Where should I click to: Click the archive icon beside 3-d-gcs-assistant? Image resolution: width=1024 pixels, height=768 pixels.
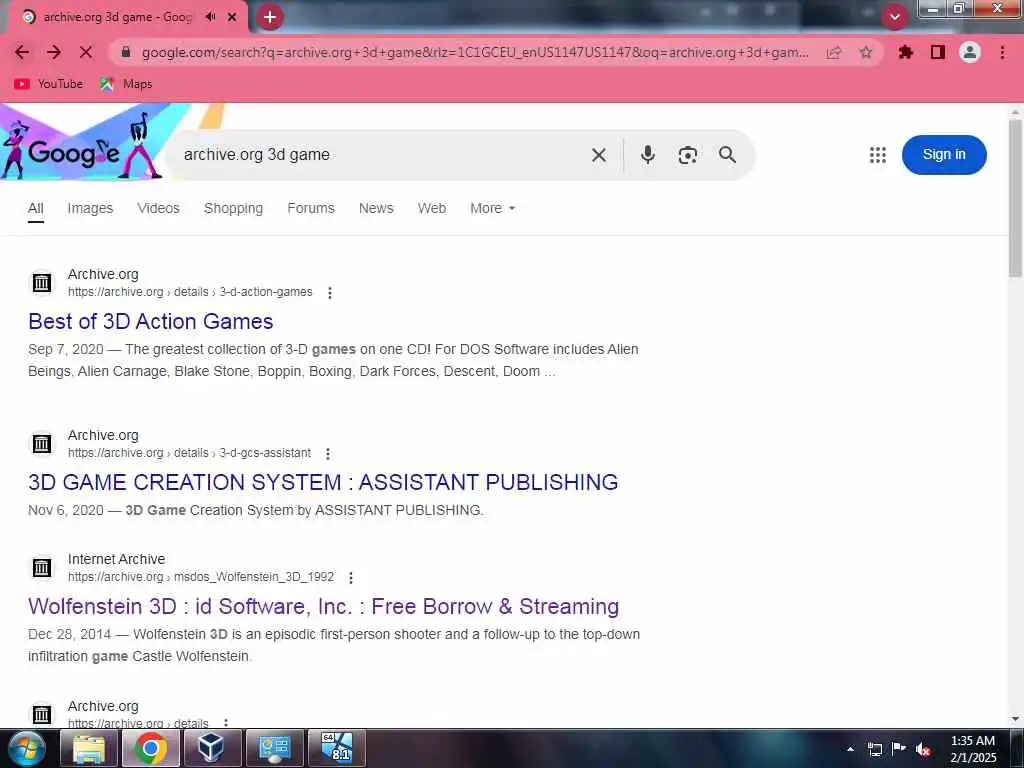(42, 443)
